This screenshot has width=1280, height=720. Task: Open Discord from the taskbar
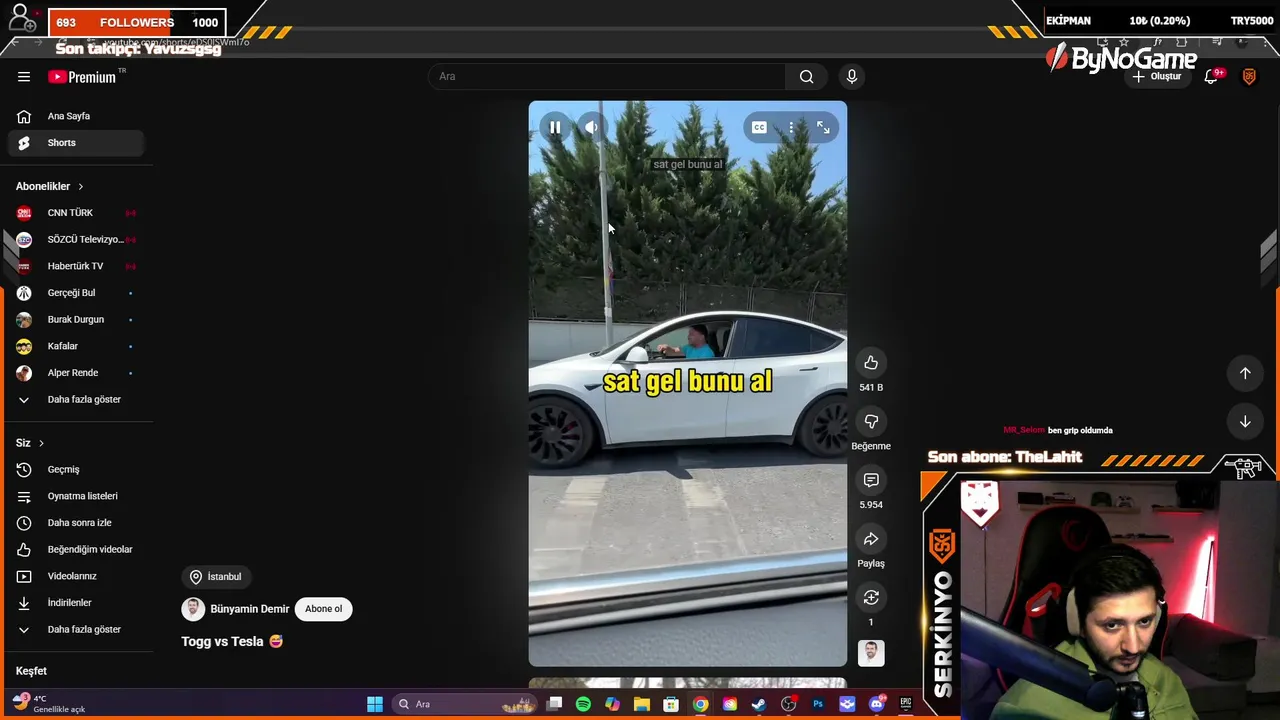[x=877, y=704]
